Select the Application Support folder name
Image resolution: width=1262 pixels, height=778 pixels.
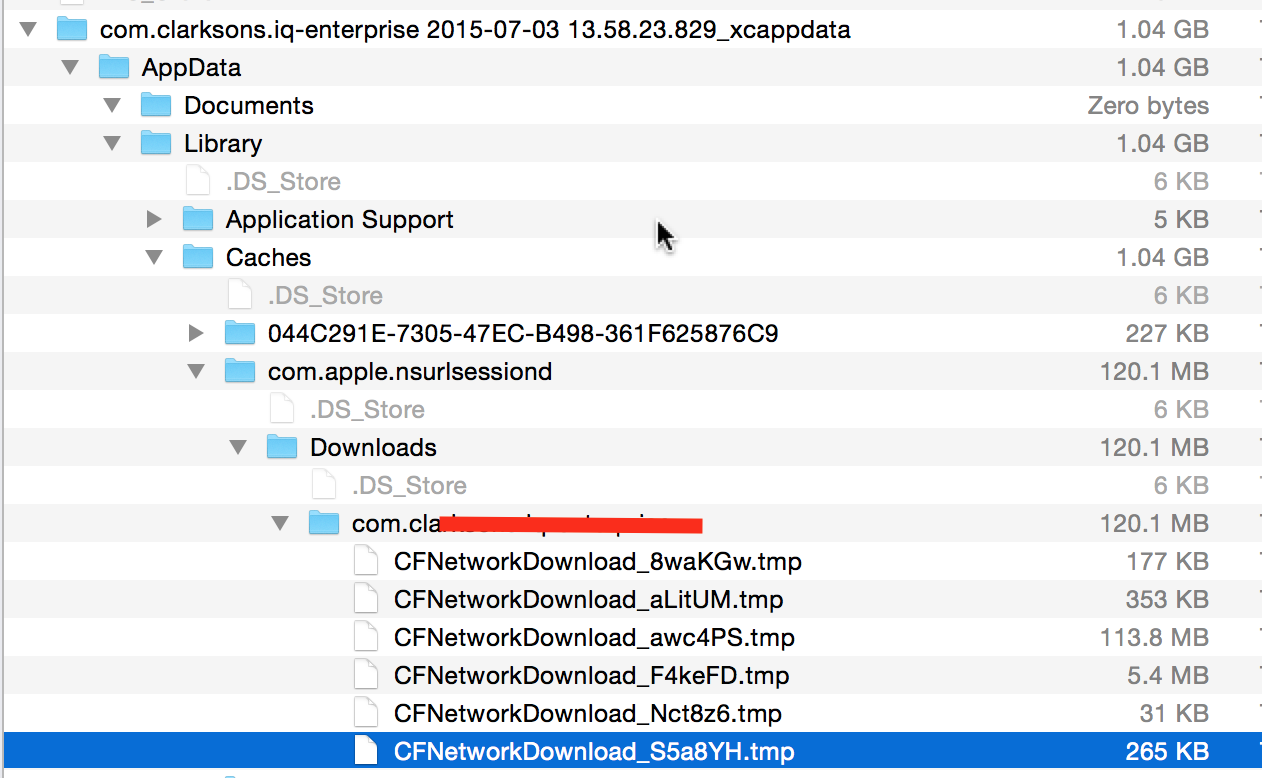(x=340, y=220)
